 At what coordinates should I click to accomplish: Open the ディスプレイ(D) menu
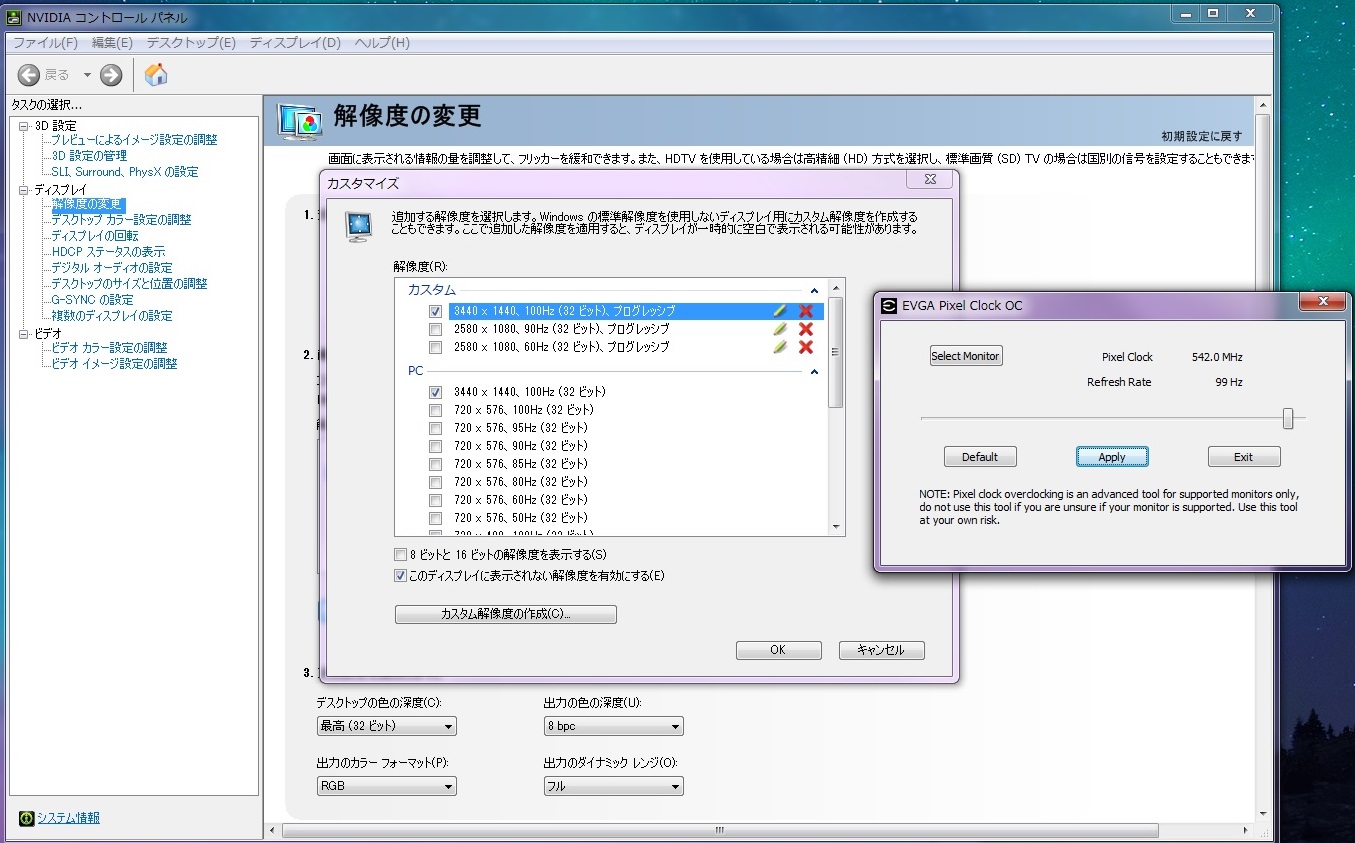tap(295, 43)
